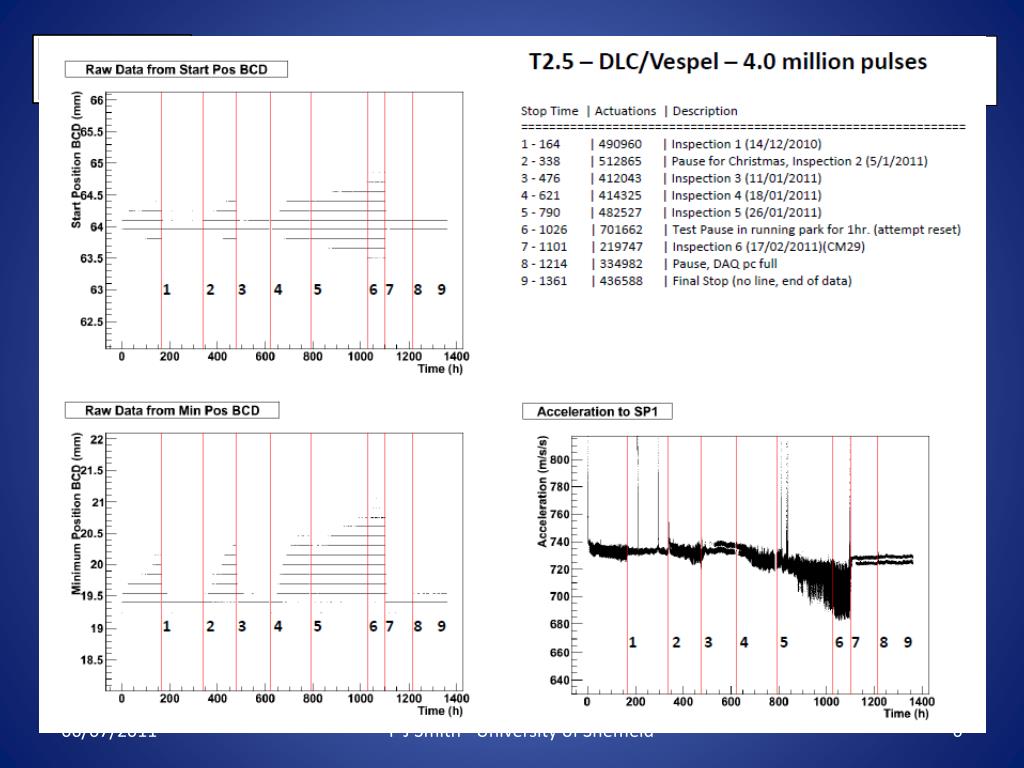Click 'Time (h)' under the Min Pos chart
Image resolution: width=1024 pixels, height=768 pixels.
440,711
